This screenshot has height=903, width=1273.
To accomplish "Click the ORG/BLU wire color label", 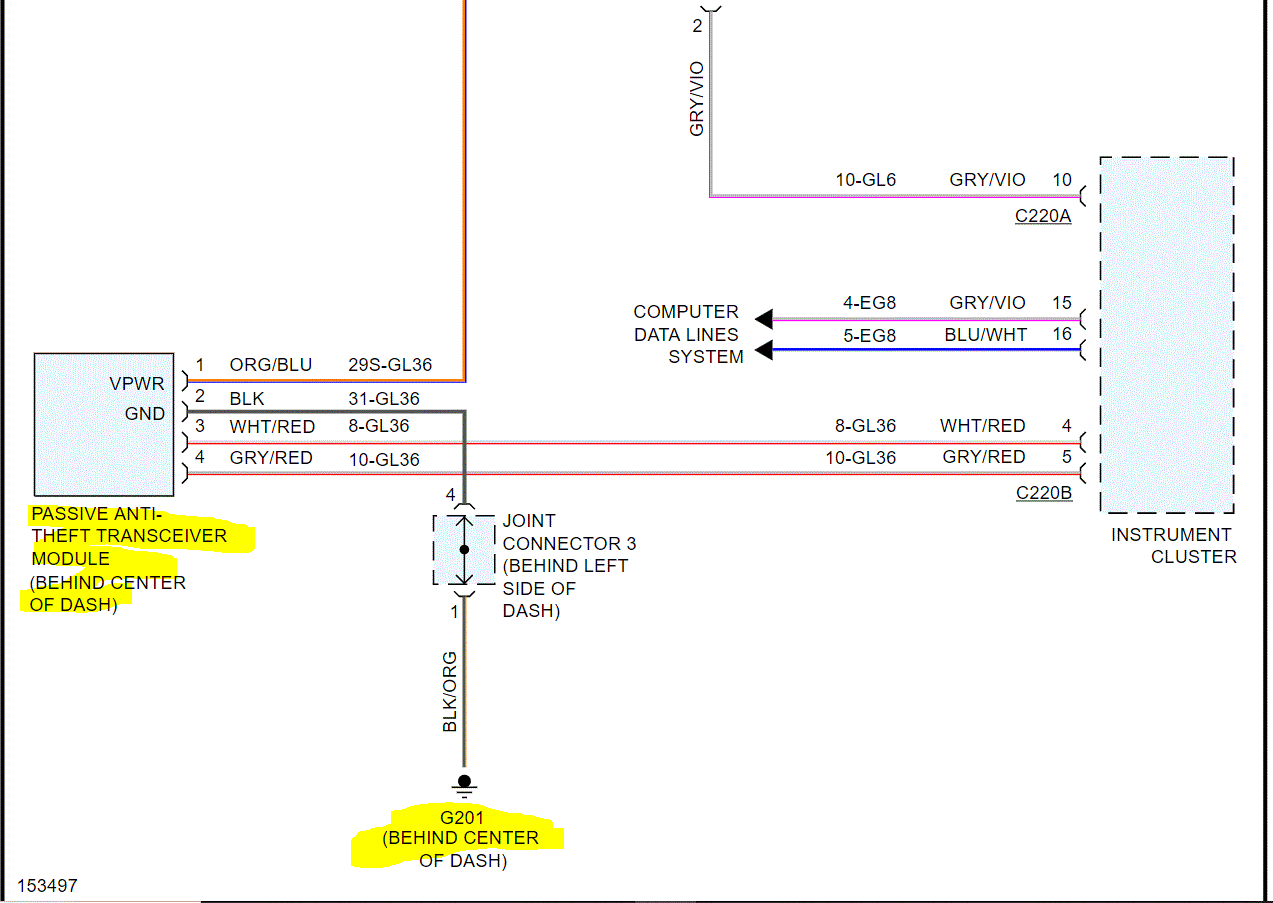I will (x=271, y=365).
